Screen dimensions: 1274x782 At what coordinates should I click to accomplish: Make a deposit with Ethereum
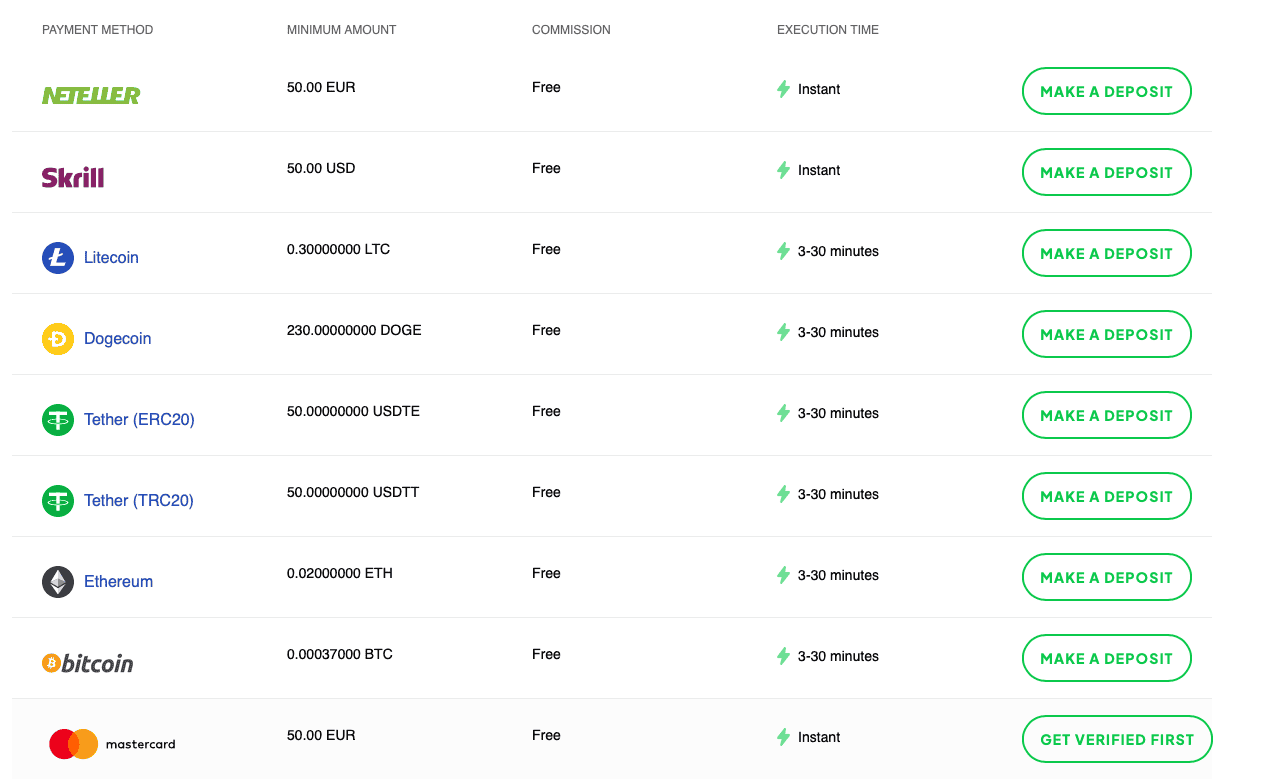pos(1106,577)
